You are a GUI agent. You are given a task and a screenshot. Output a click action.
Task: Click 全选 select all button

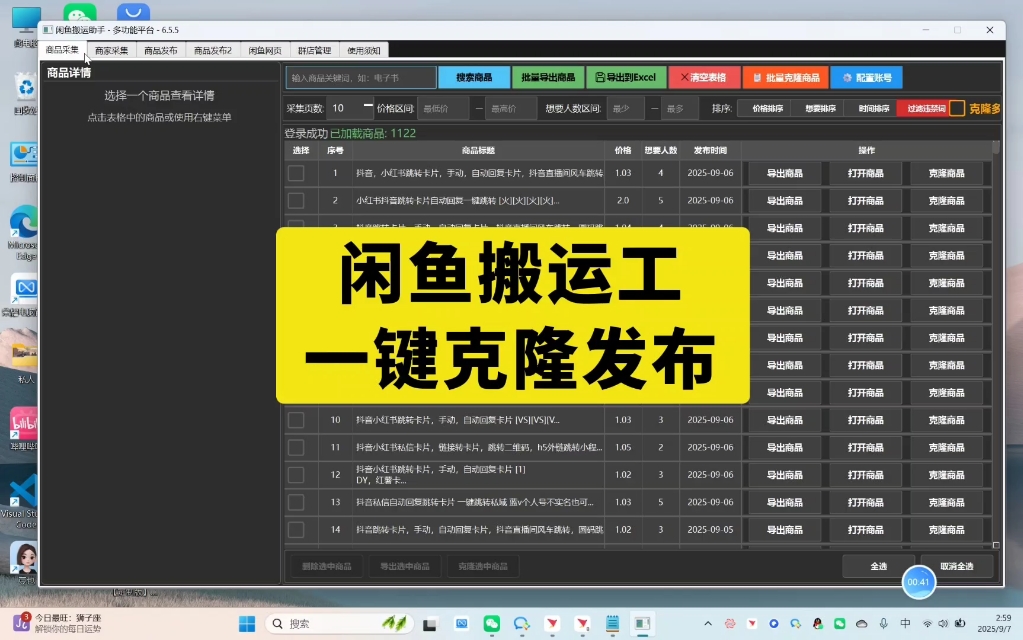878,566
